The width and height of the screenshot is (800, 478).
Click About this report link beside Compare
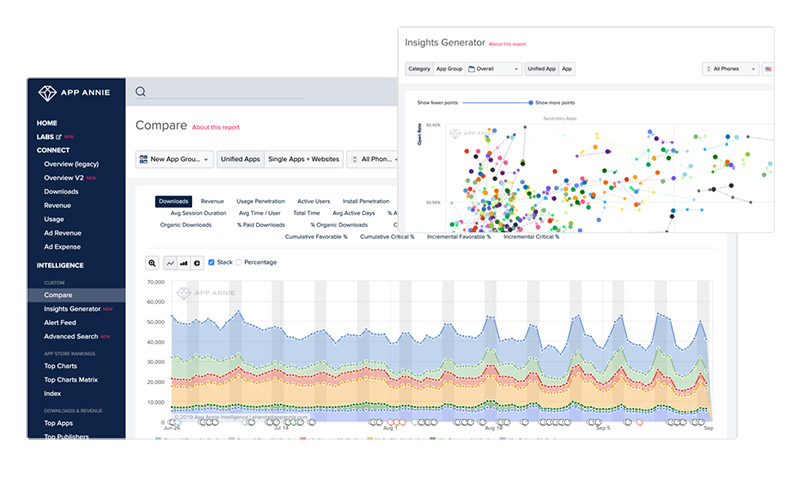click(215, 128)
